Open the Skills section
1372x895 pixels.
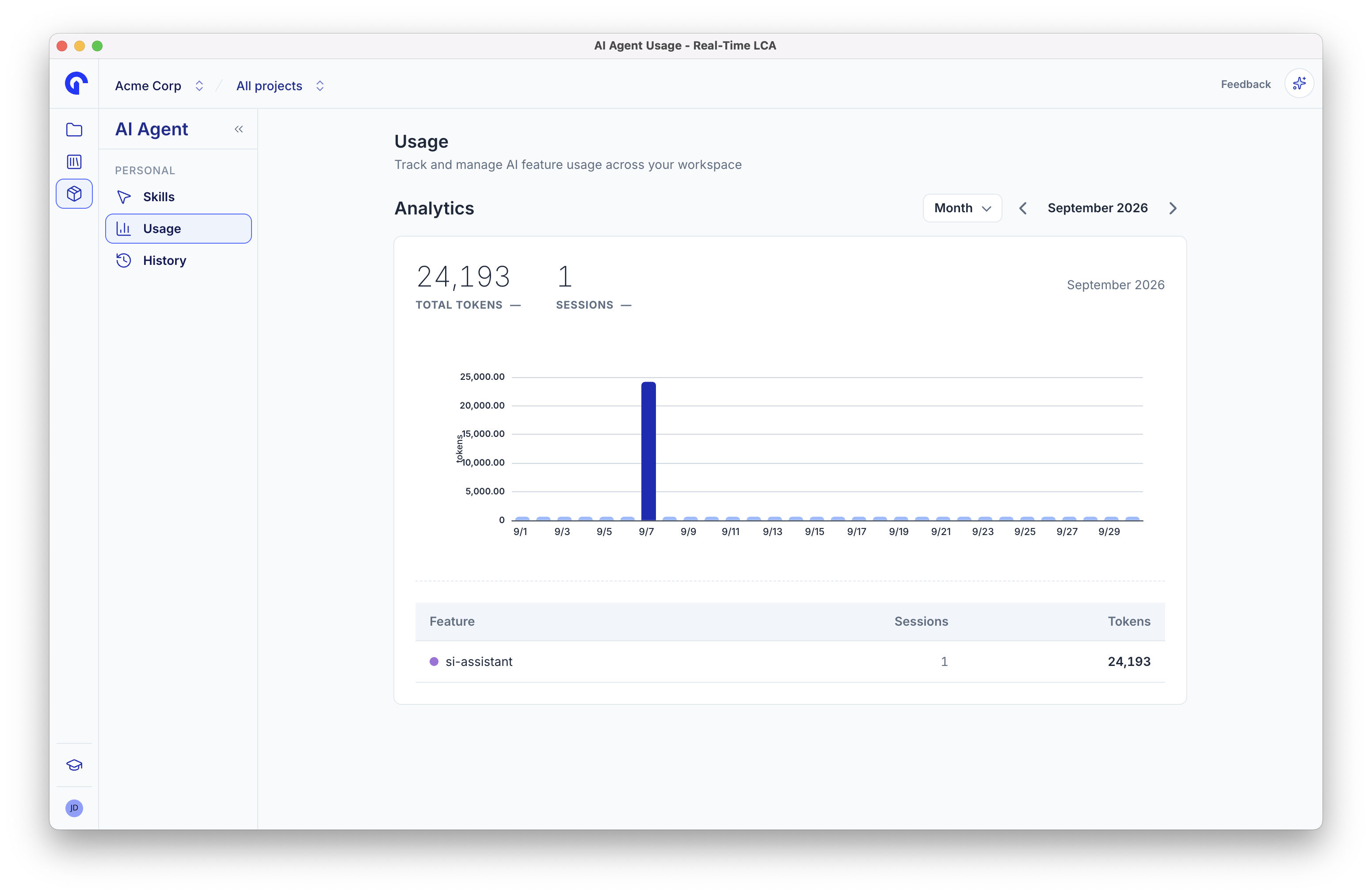(x=179, y=197)
